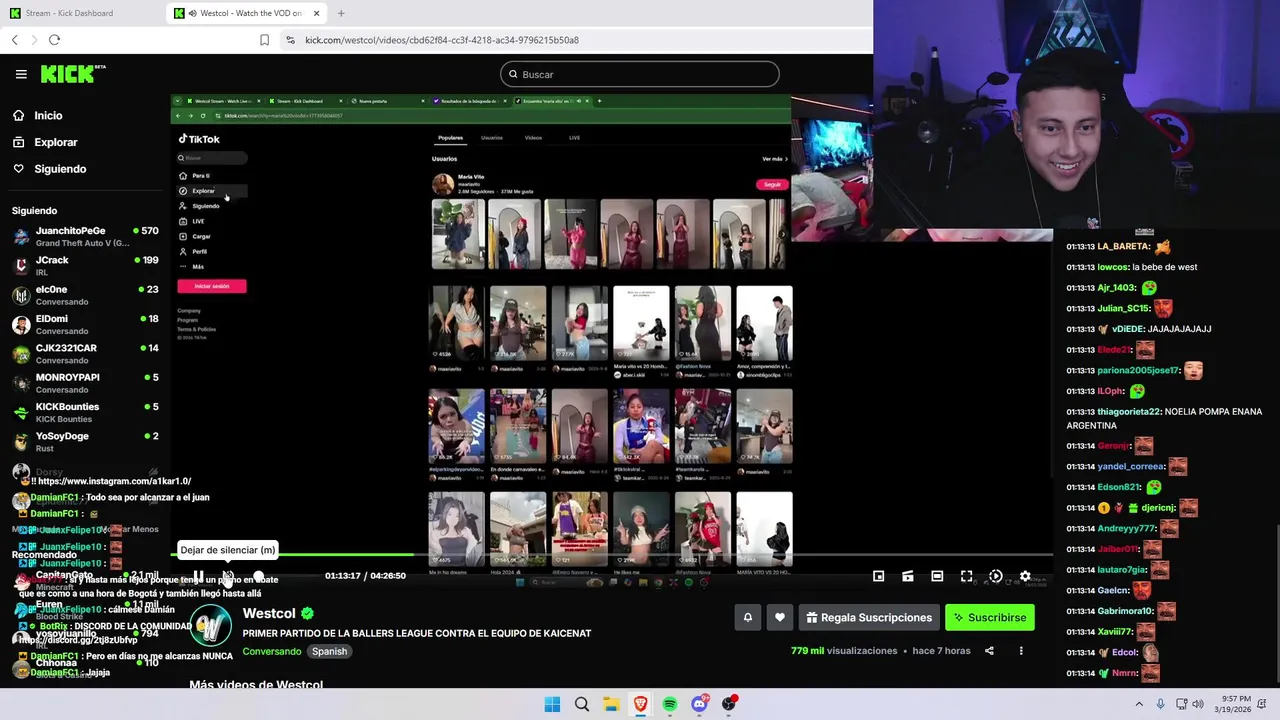Pause the VOD with the pause icon

[198, 576]
